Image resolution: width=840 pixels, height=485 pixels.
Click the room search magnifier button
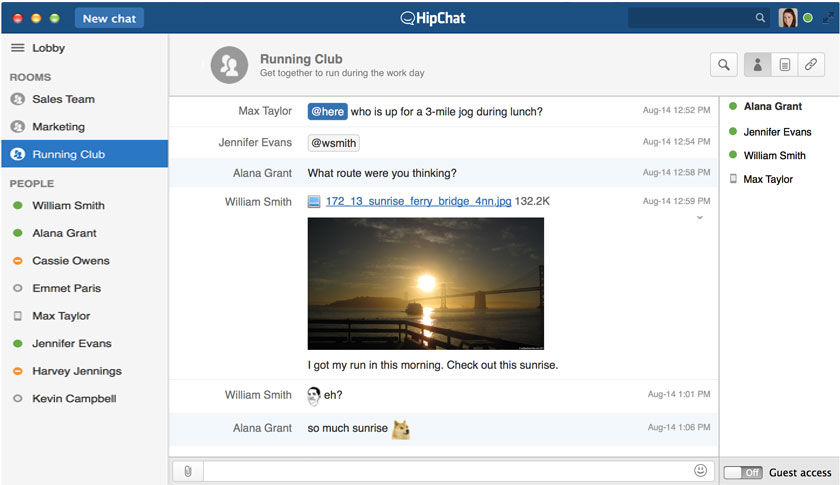point(723,65)
